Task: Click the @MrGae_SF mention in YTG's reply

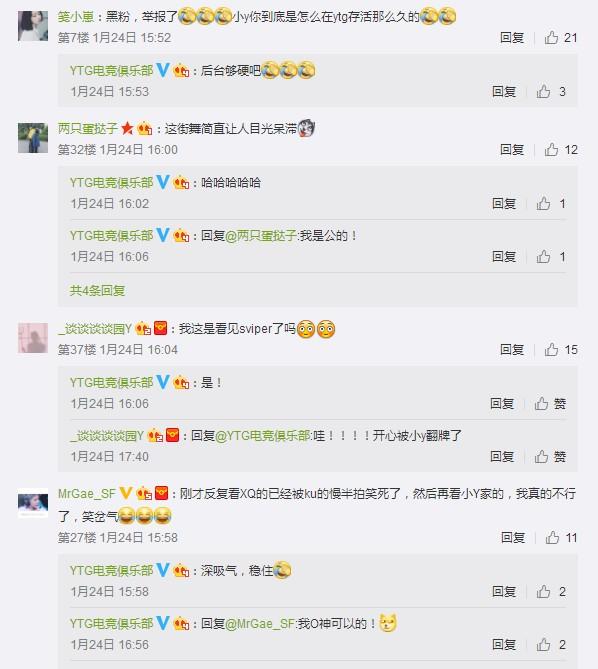Action: [x=259, y=624]
